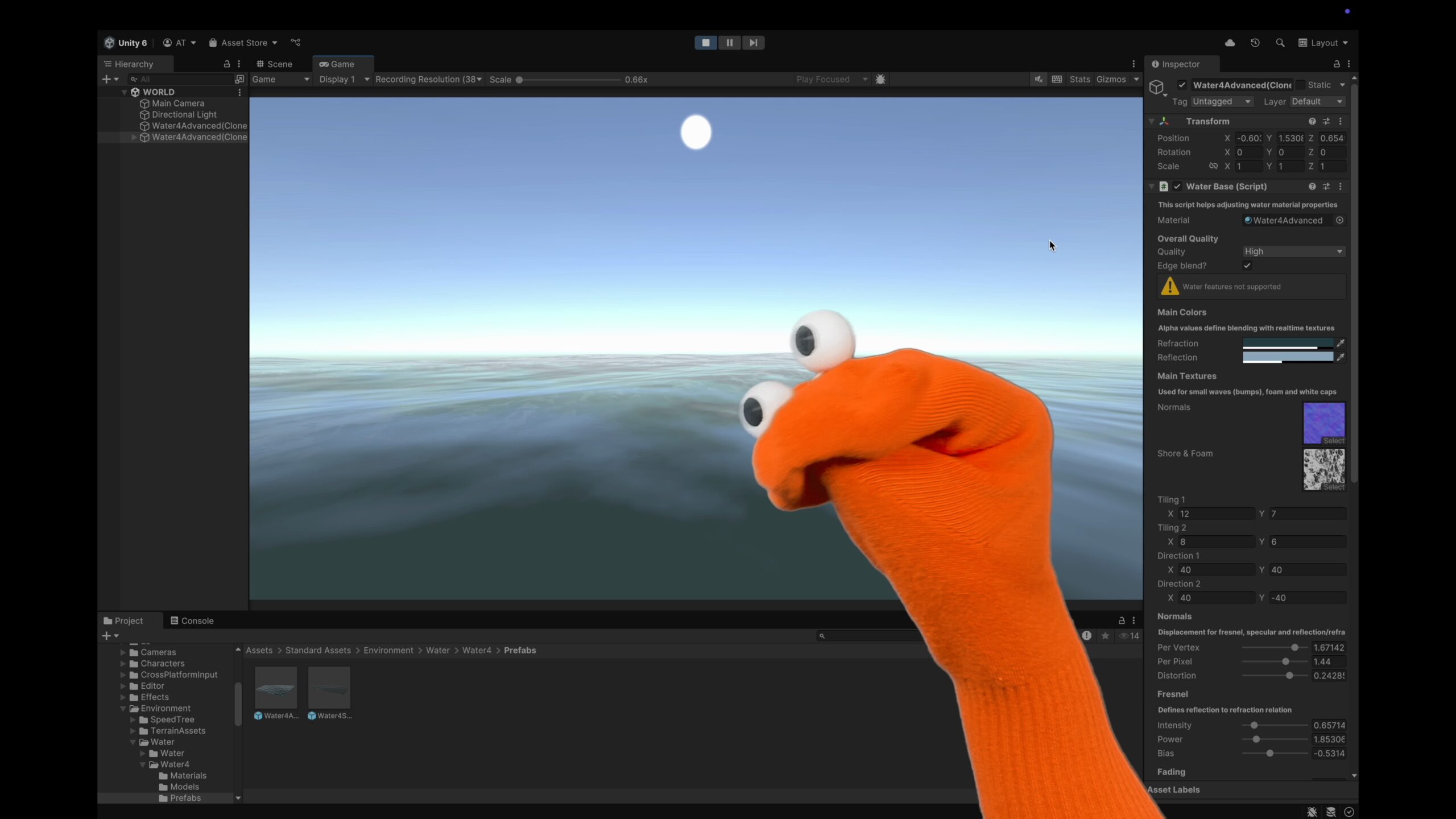Open the material object picker circle
Screen dimensions: 1456x819
[x=1339, y=220]
